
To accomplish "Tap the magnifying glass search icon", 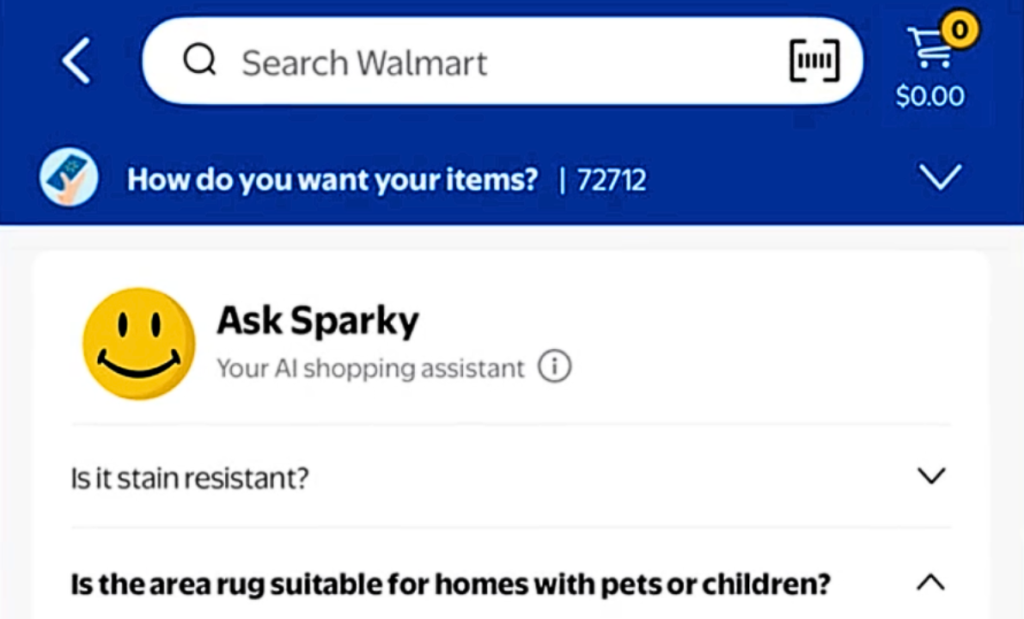I will coord(200,61).
